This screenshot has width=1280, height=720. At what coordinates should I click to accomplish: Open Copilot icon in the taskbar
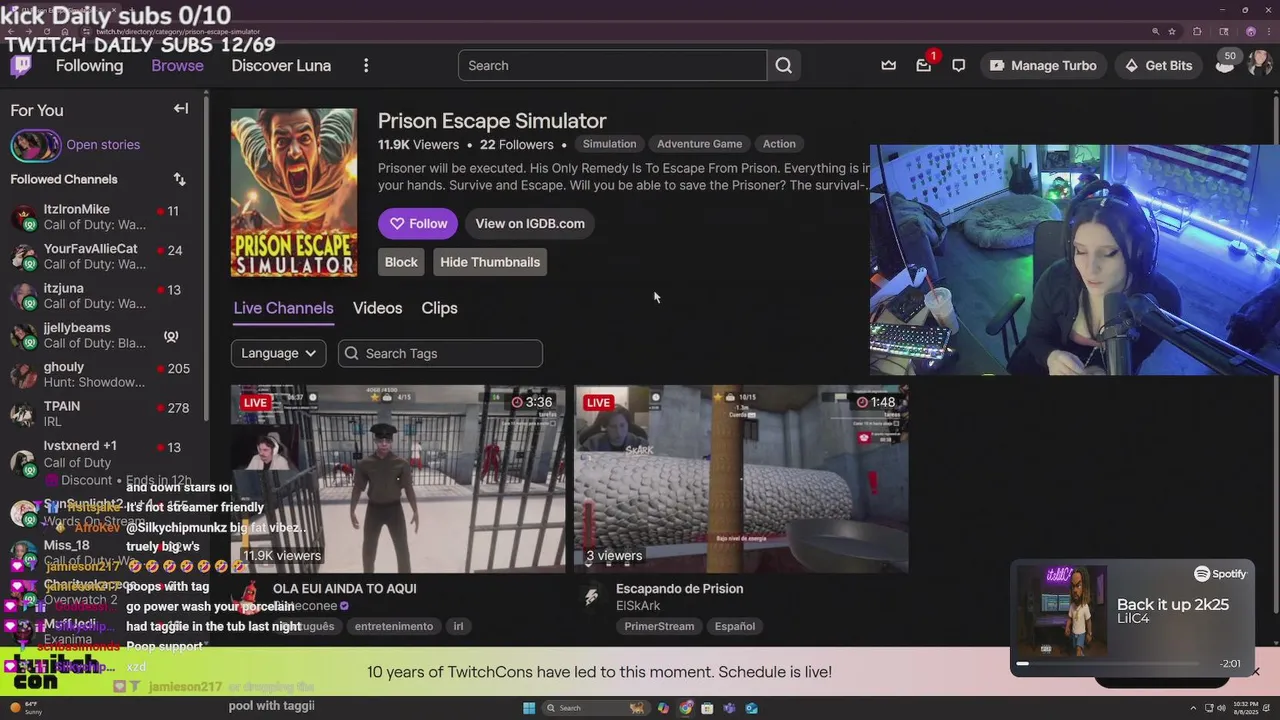664,708
